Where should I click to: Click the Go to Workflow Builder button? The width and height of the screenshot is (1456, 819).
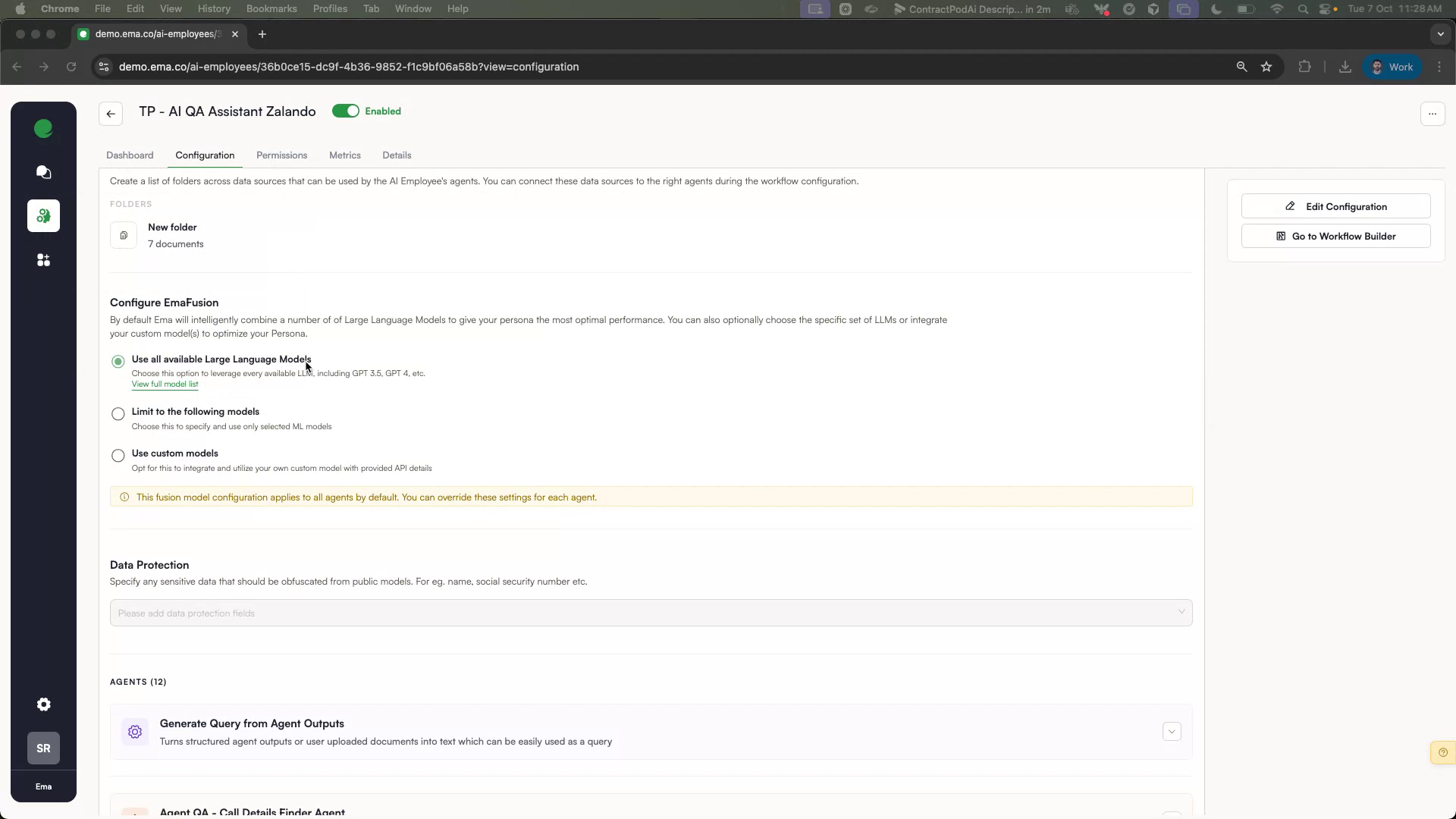[x=1335, y=236]
